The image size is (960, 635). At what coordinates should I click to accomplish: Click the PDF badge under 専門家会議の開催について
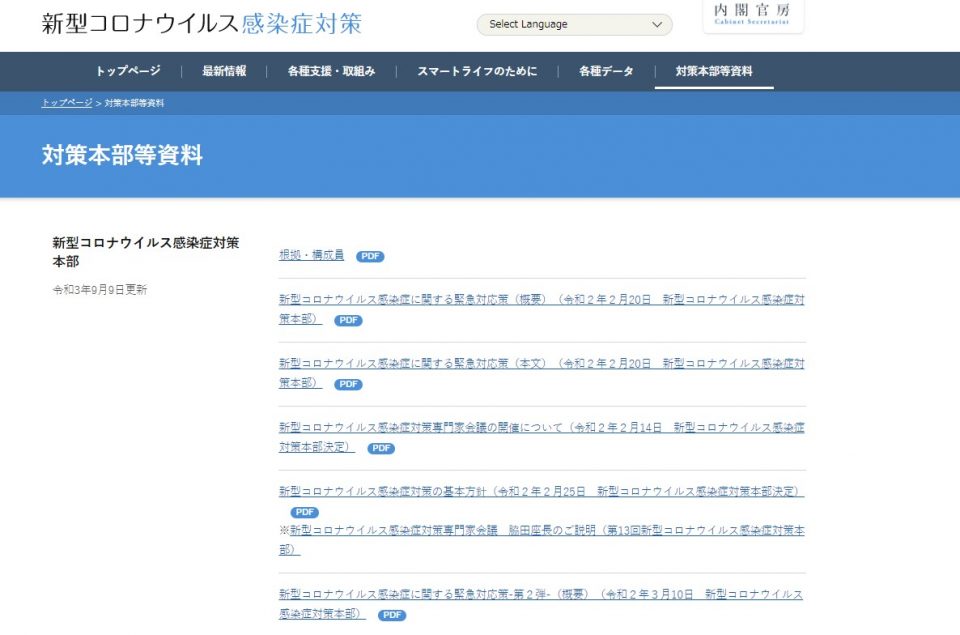coord(380,448)
